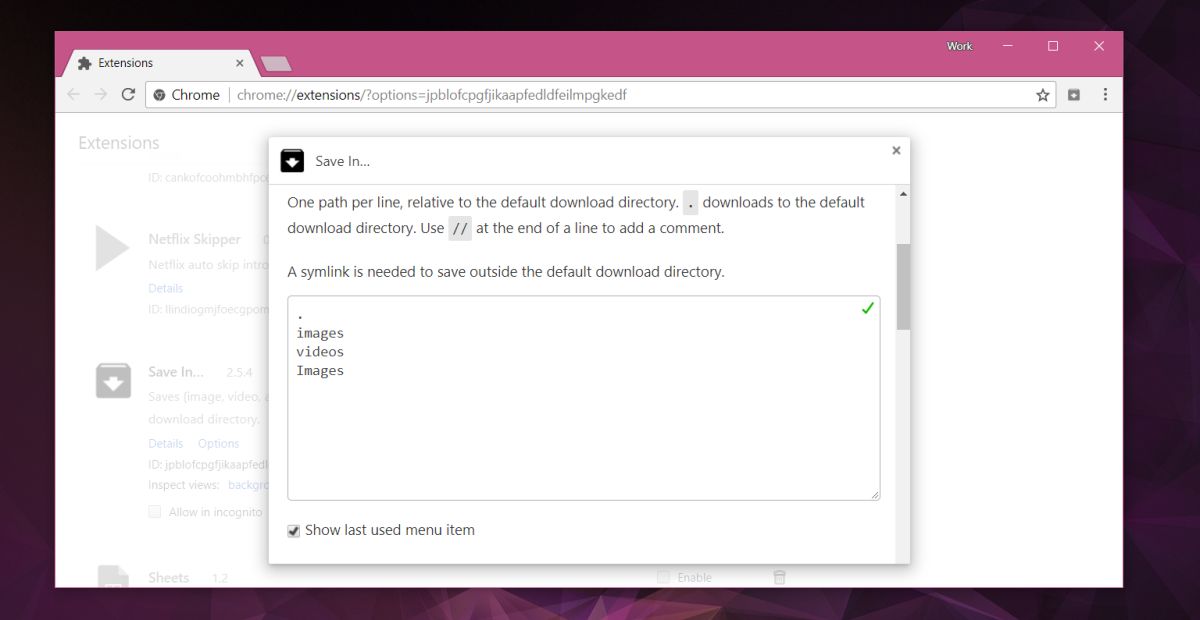This screenshot has height=620, width=1200.
Task: Click the scroll up arrow in the dialog
Action: (x=903, y=194)
